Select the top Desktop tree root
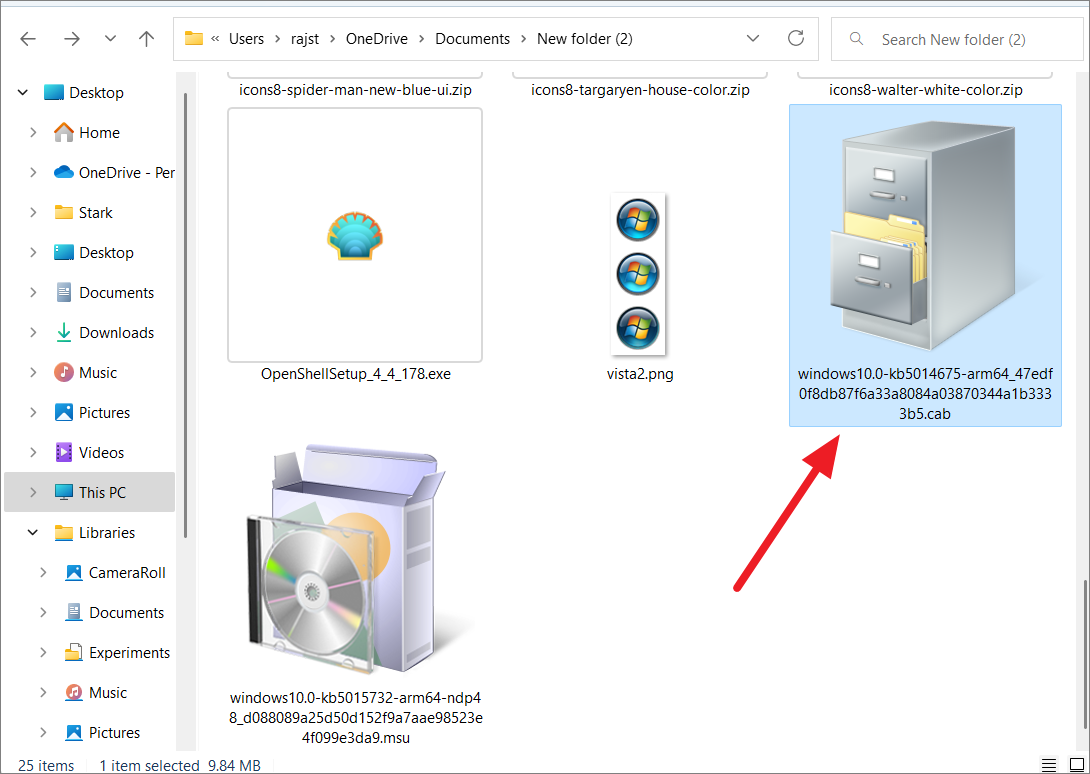 [x=96, y=92]
